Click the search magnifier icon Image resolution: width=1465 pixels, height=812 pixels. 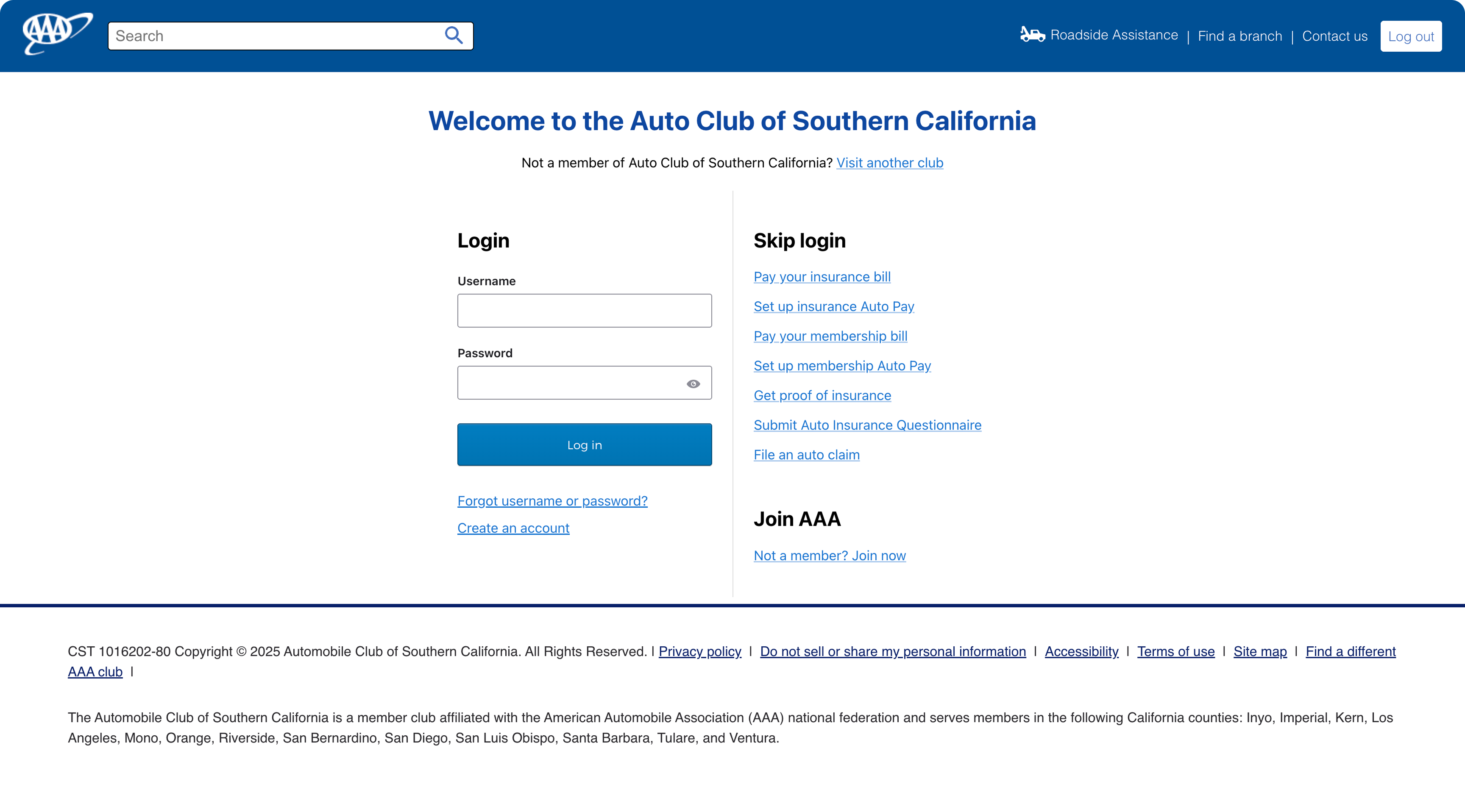453,35
